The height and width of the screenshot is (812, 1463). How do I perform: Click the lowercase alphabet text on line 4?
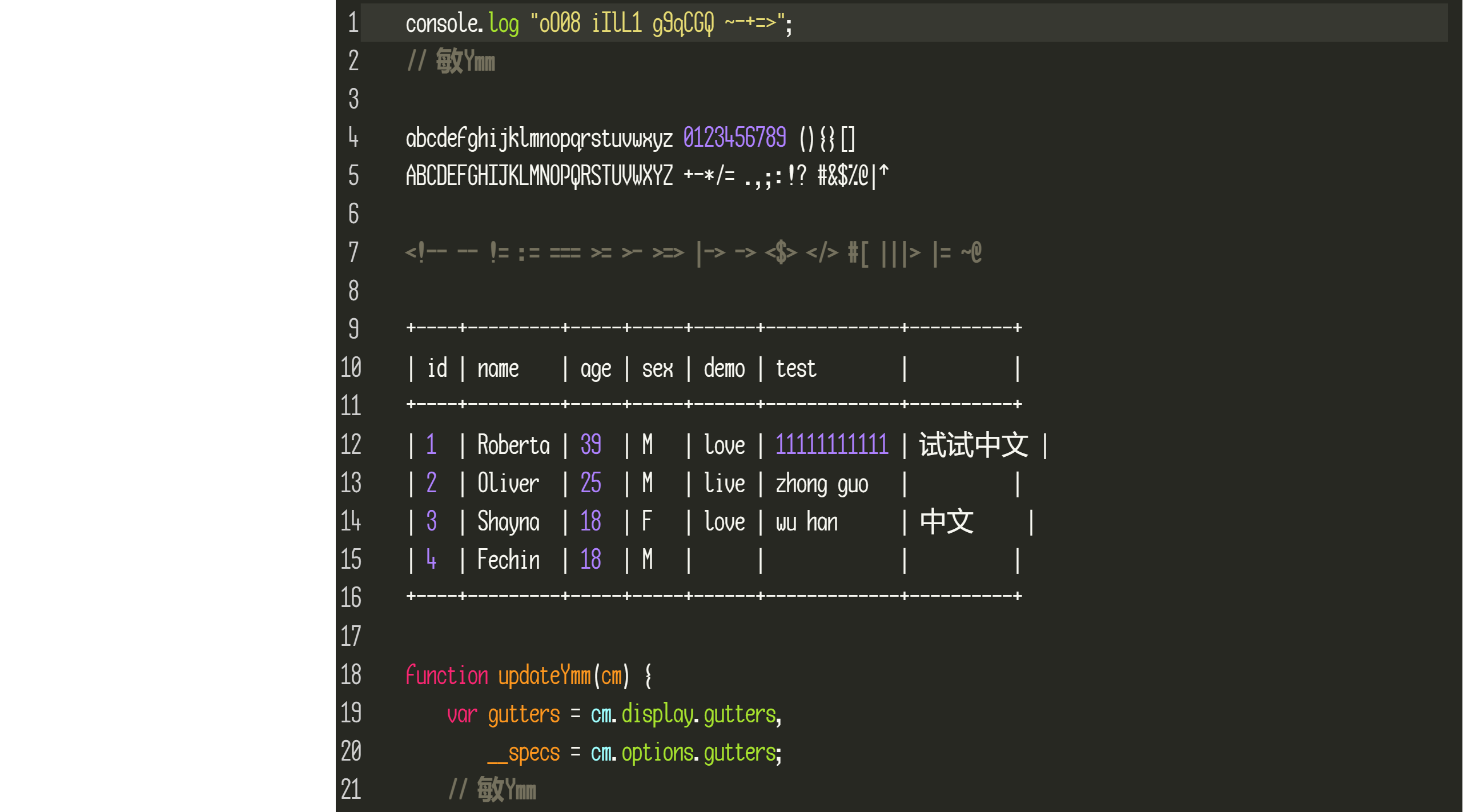pyautogui.click(x=539, y=139)
